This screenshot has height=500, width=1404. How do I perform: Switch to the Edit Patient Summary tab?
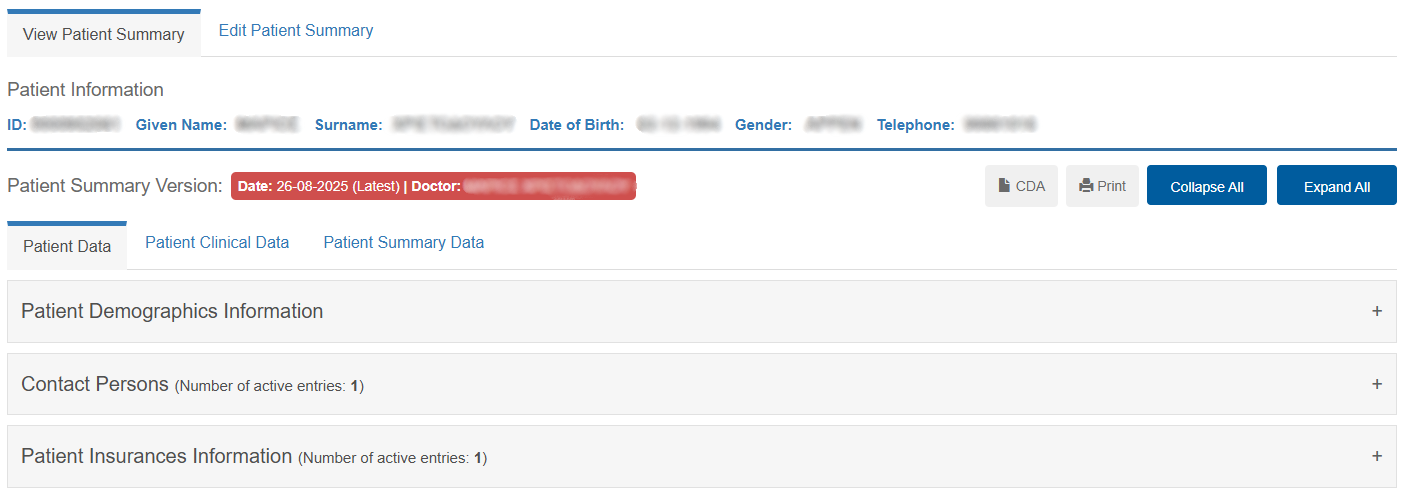pyautogui.click(x=296, y=31)
